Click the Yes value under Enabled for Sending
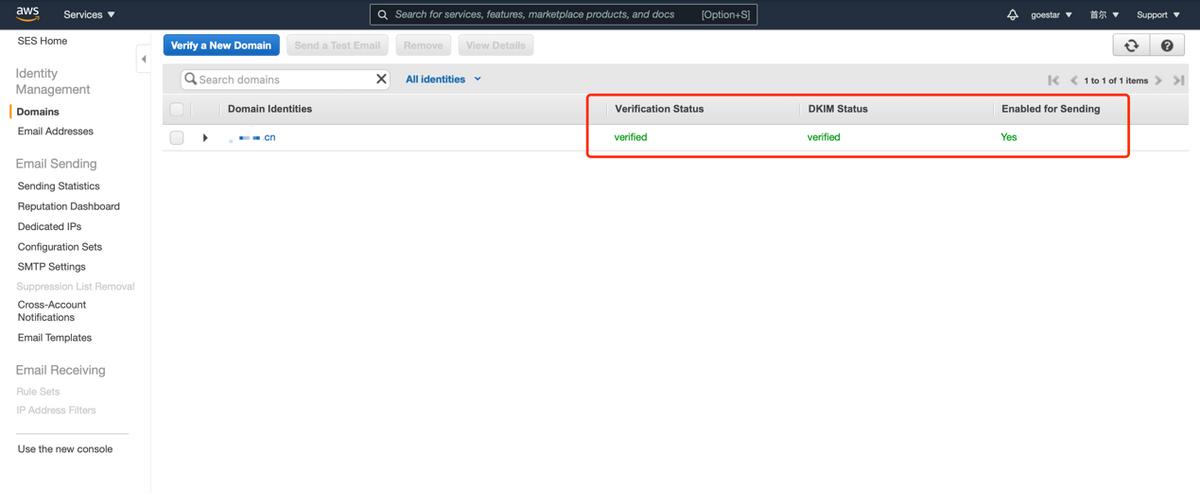Viewport: 1200px width, 493px height. click(1009, 137)
